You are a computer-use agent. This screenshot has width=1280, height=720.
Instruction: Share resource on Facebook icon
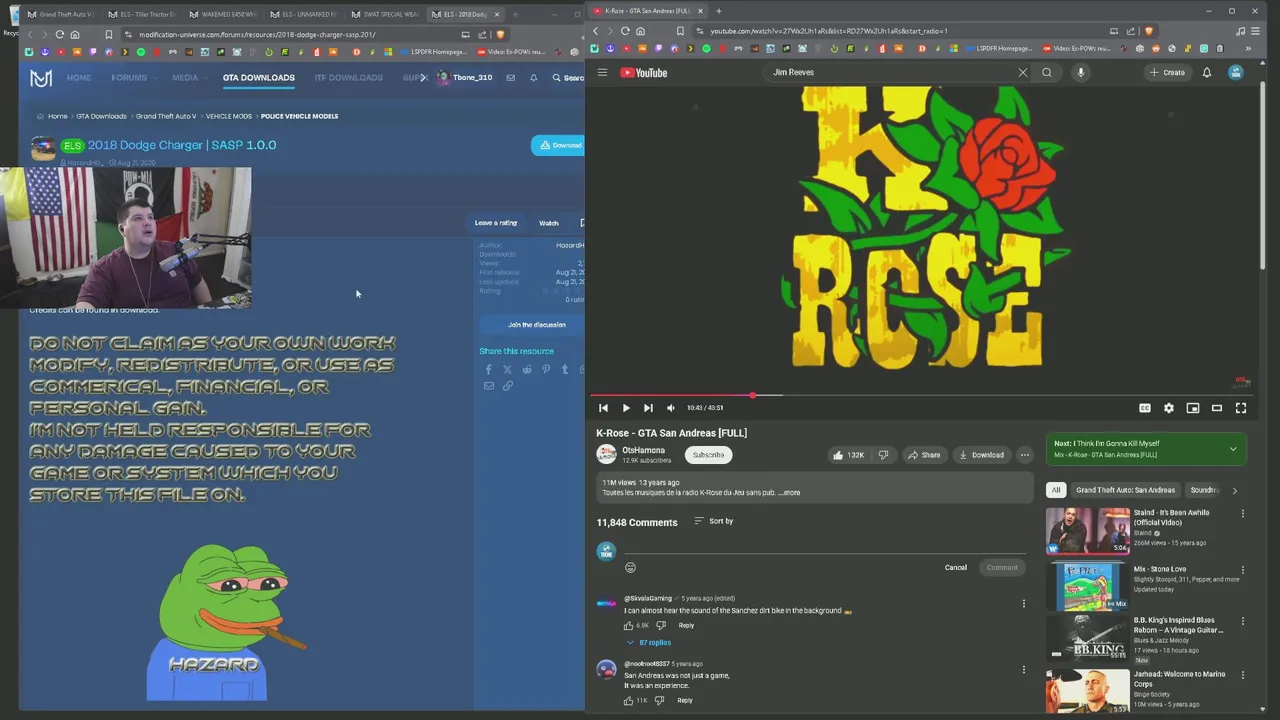tap(489, 370)
